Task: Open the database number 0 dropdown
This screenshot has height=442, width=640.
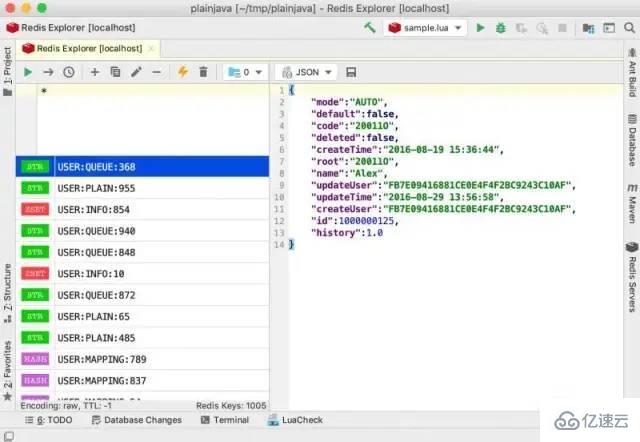Action: click(245, 72)
